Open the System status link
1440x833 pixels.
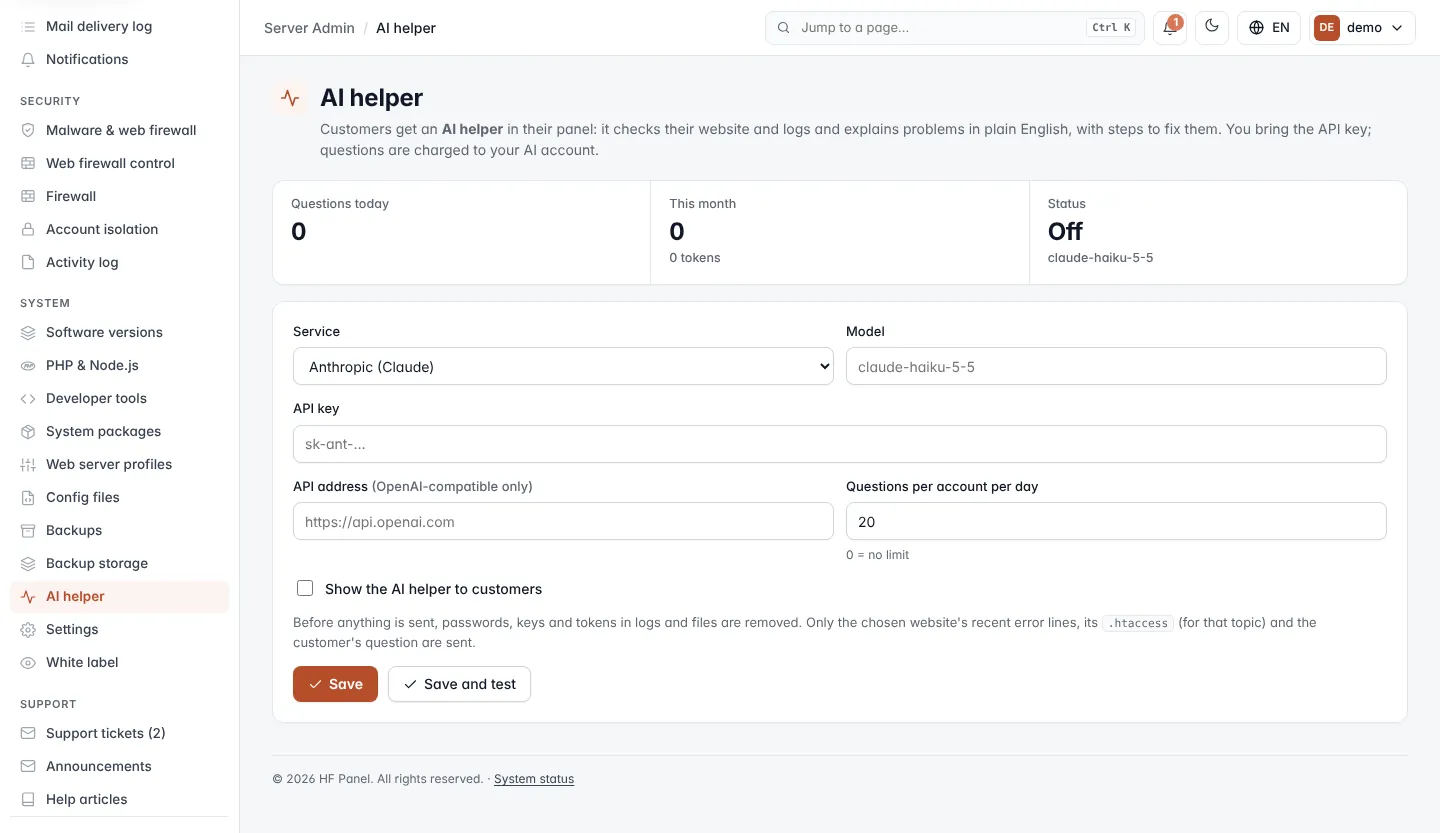534,779
